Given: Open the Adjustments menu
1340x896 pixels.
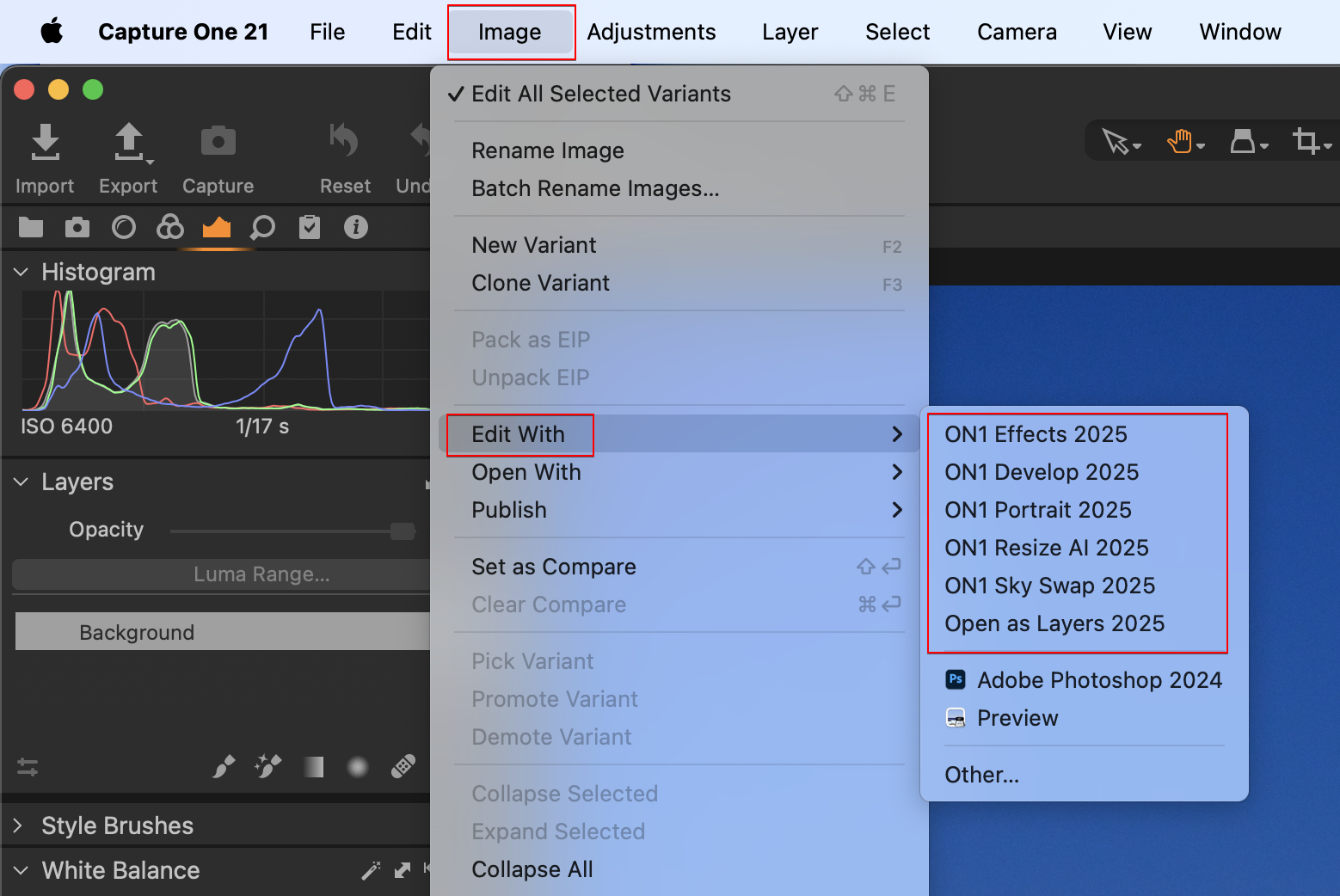Looking at the screenshot, I should coord(651,32).
